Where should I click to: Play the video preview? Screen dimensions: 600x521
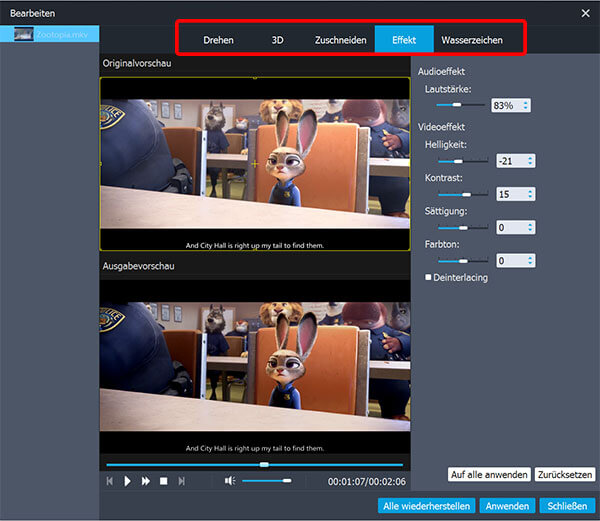127,481
